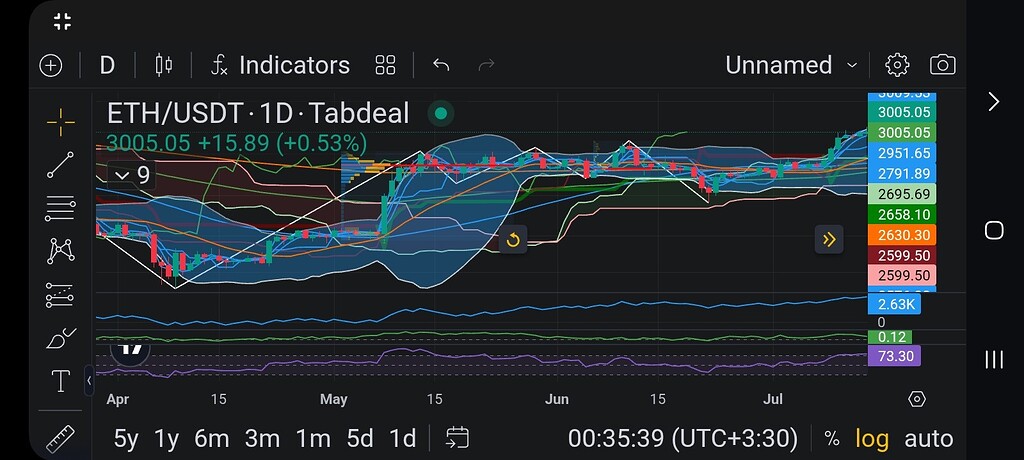Click the ETH/USDT symbol title
This screenshot has width=1024, height=460.
point(258,114)
